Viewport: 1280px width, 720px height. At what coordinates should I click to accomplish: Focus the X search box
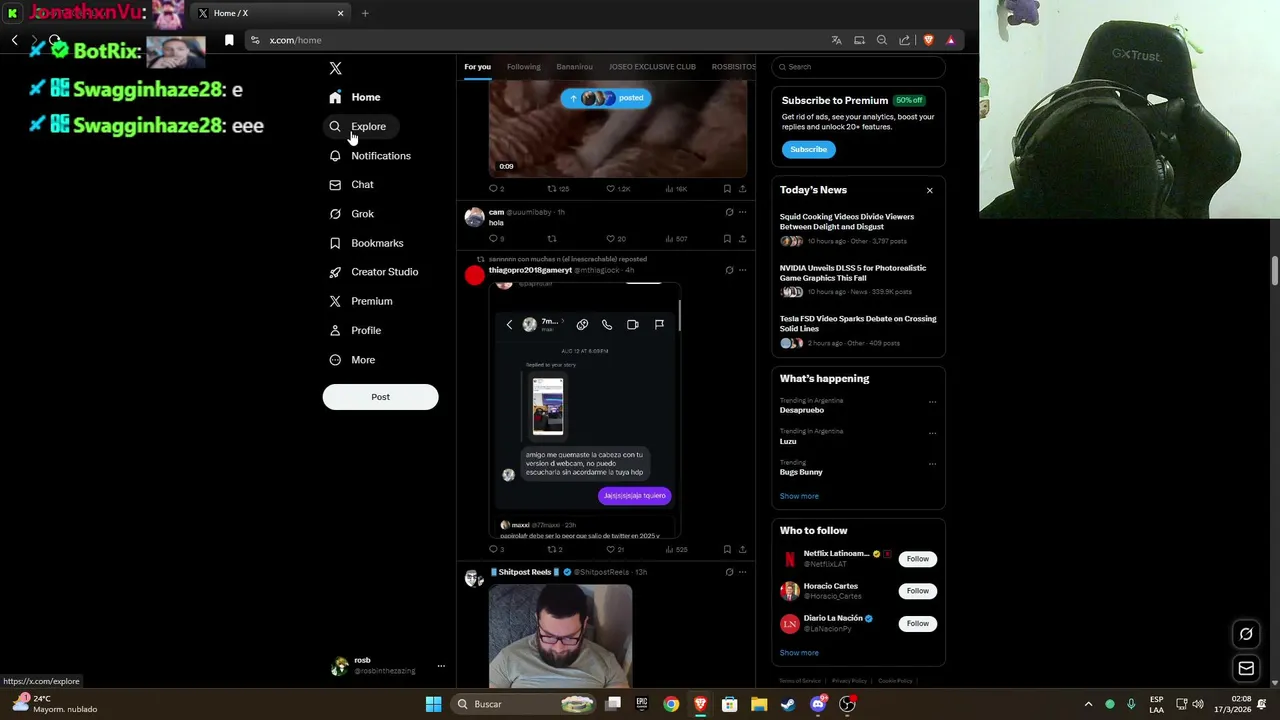[x=858, y=67]
